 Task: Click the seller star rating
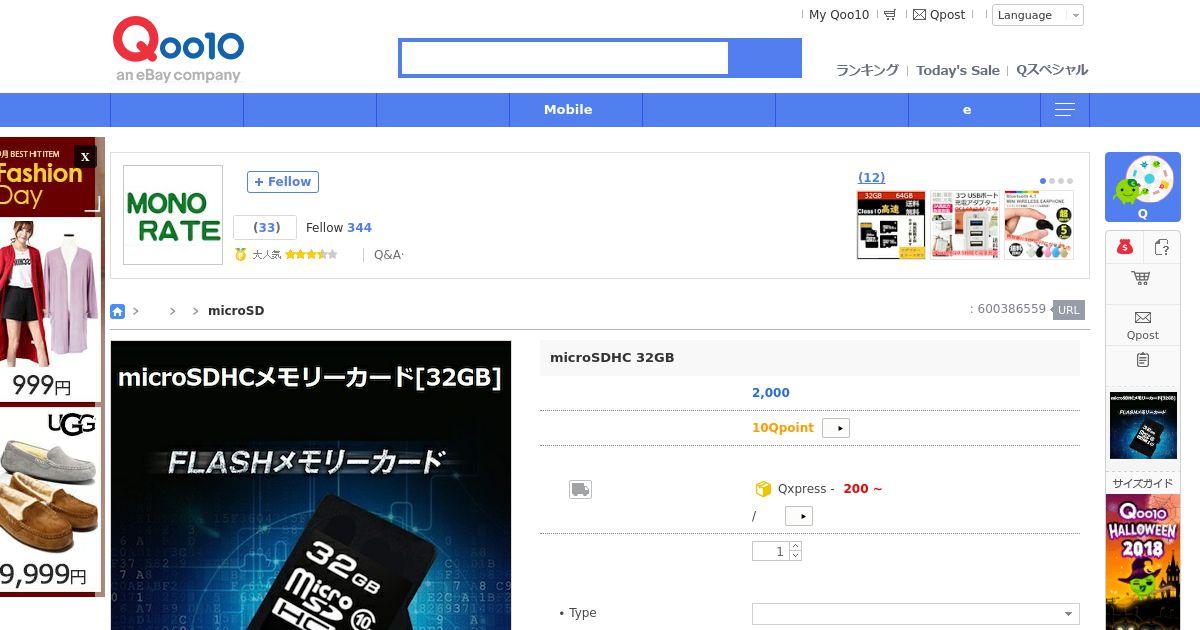pos(310,255)
